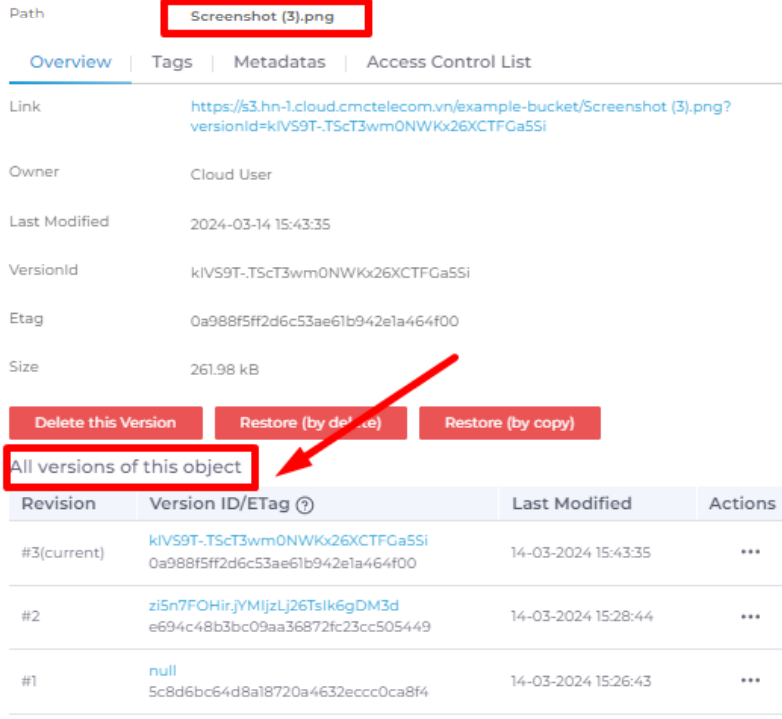Open version zi5n7FOHir.jYMIjzLj26TsIk6gDM3d
Image resolution: width=782 pixels, height=719 pixels.
click(x=274, y=606)
